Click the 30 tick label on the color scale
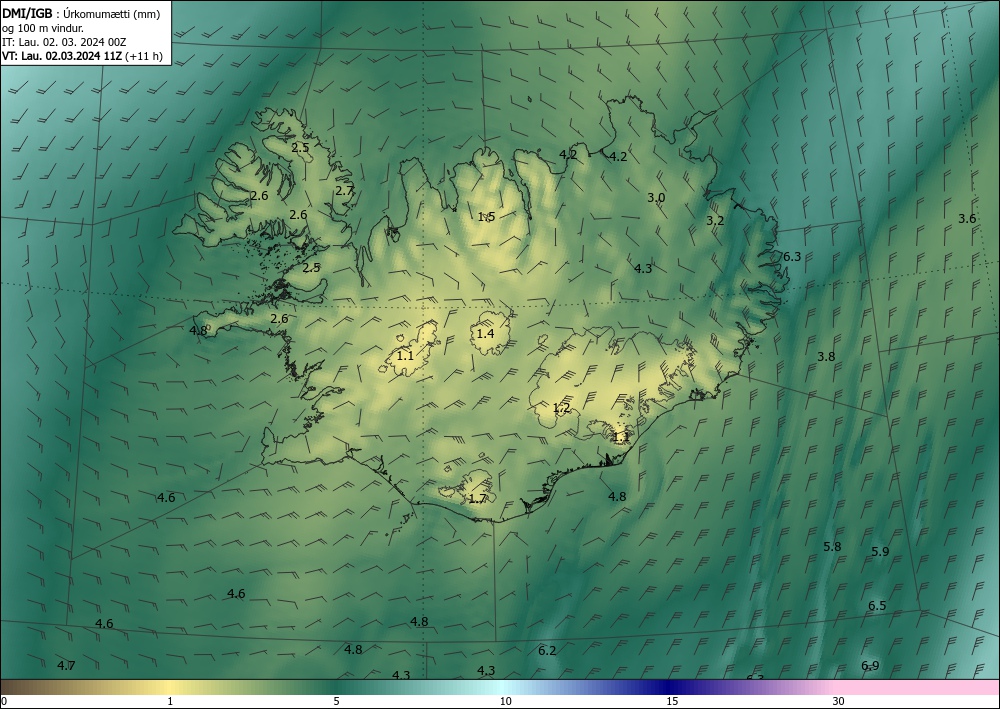Viewport: 1000px width, 709px height. (839, 702)
